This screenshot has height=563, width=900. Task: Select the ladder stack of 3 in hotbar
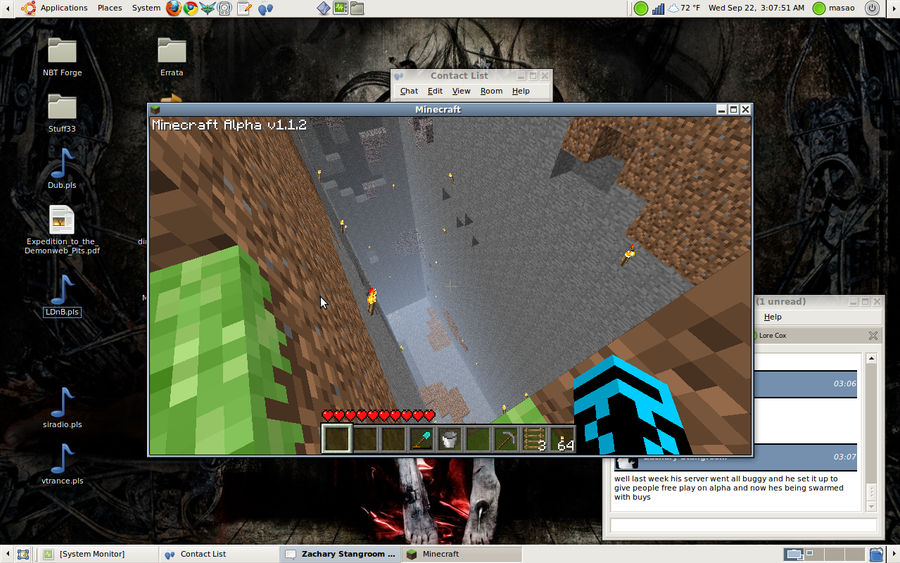coord(534,440)
